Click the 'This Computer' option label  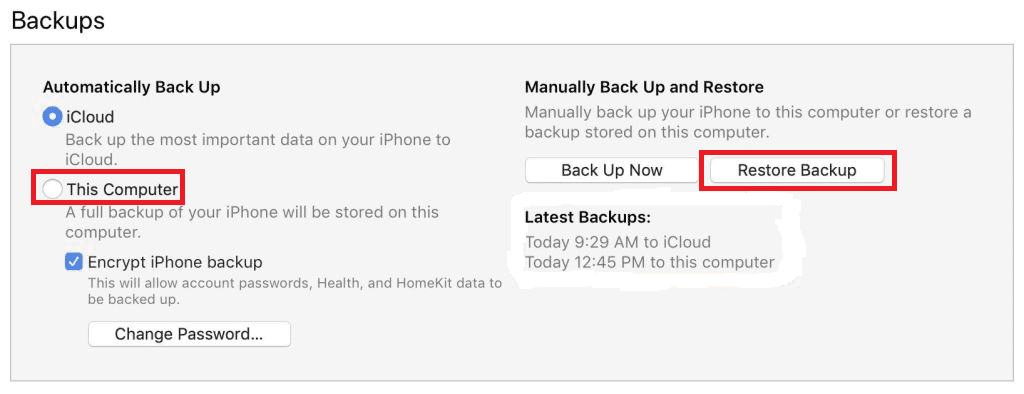(122, 189)
